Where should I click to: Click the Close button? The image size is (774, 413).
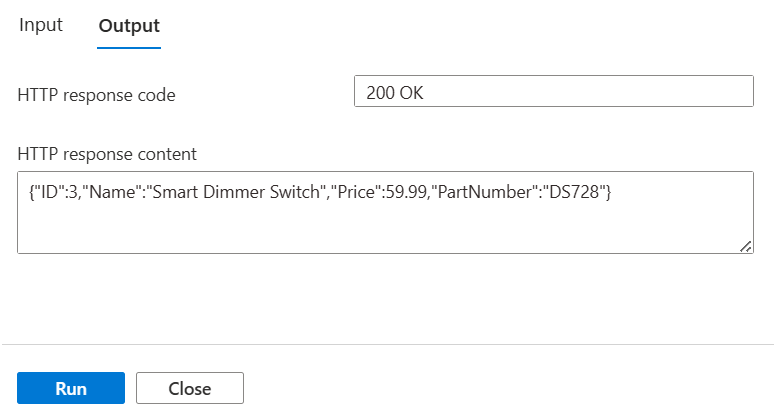pos(189,388)
